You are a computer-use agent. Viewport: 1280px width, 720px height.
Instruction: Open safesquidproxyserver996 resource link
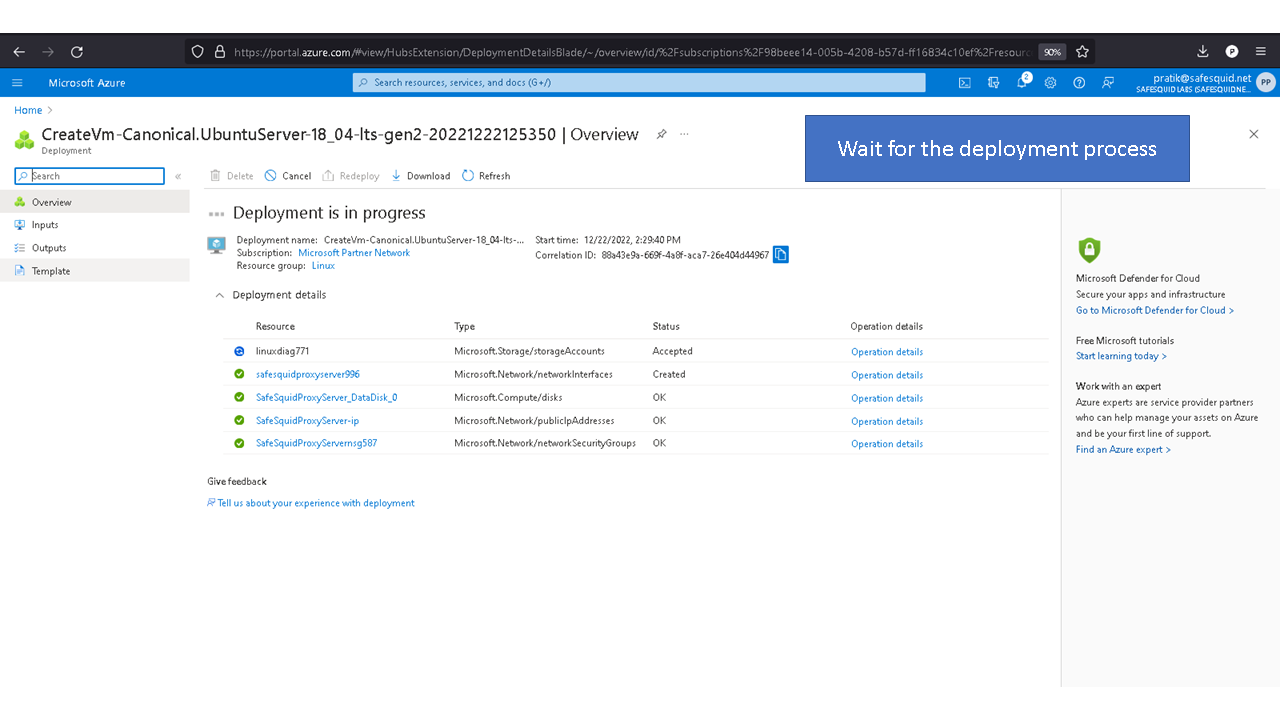pos(308,374)
